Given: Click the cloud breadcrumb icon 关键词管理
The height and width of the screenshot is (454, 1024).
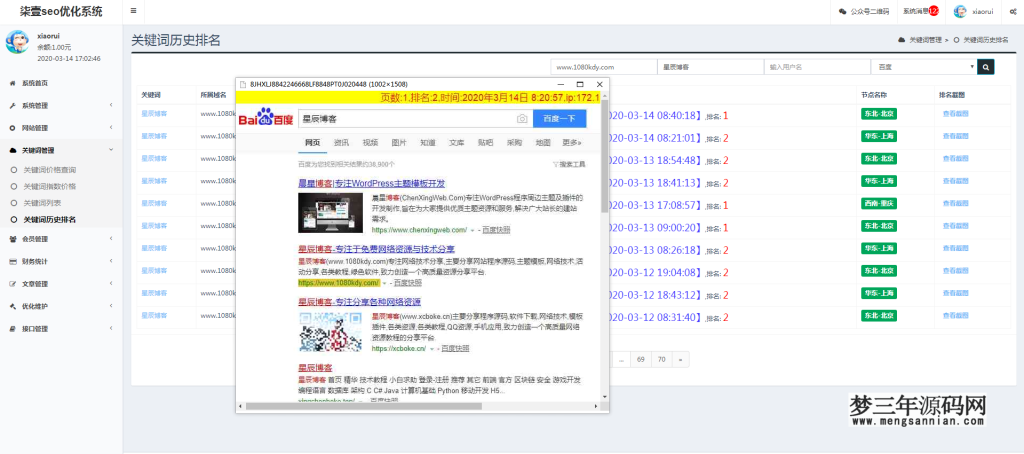Looking at the screenshot, I should pyautogui.click(x=902, y=40).
